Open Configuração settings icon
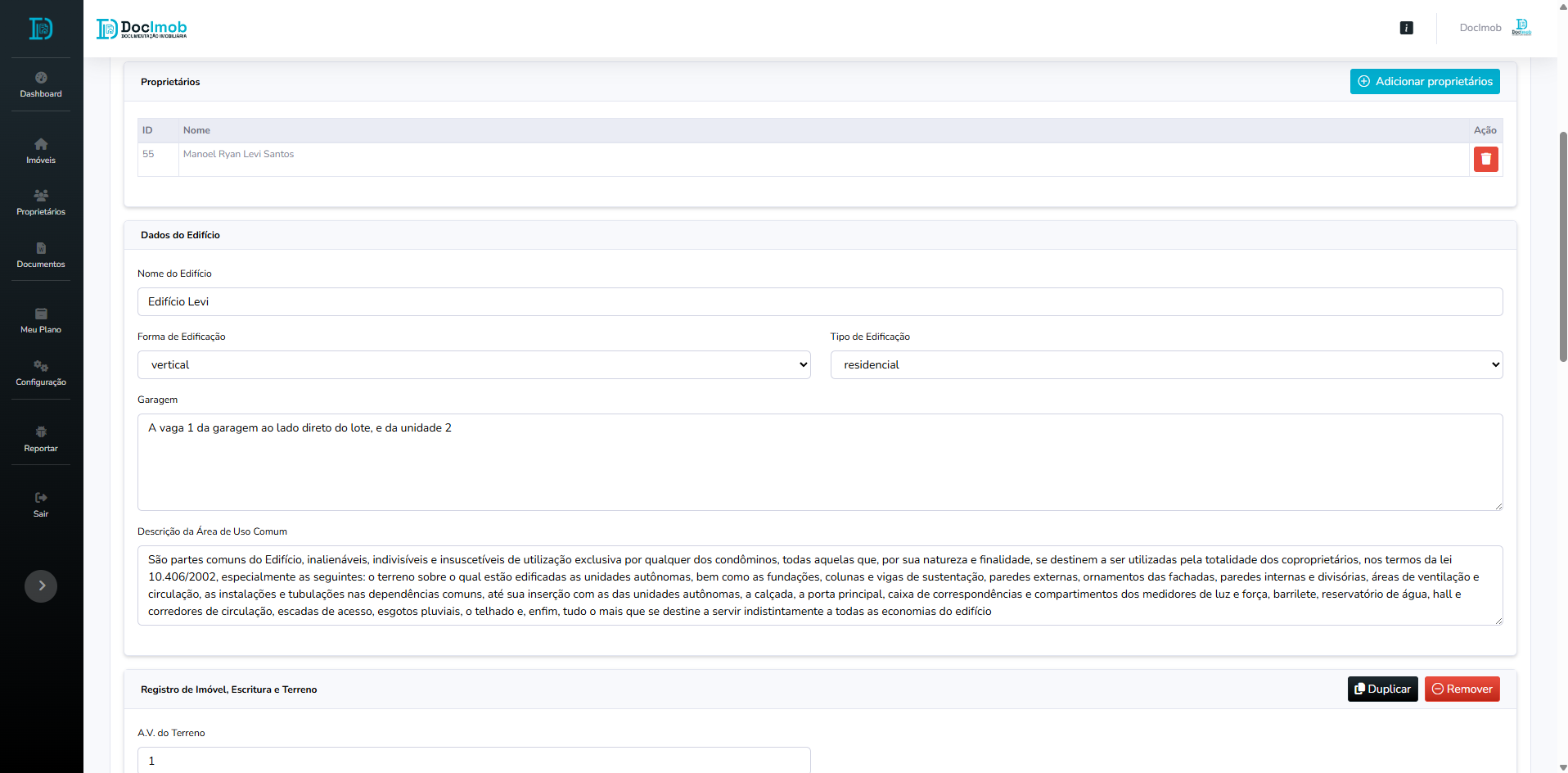Image resolution: width=1568 pixels, height=773 pixels. point(41,366)
